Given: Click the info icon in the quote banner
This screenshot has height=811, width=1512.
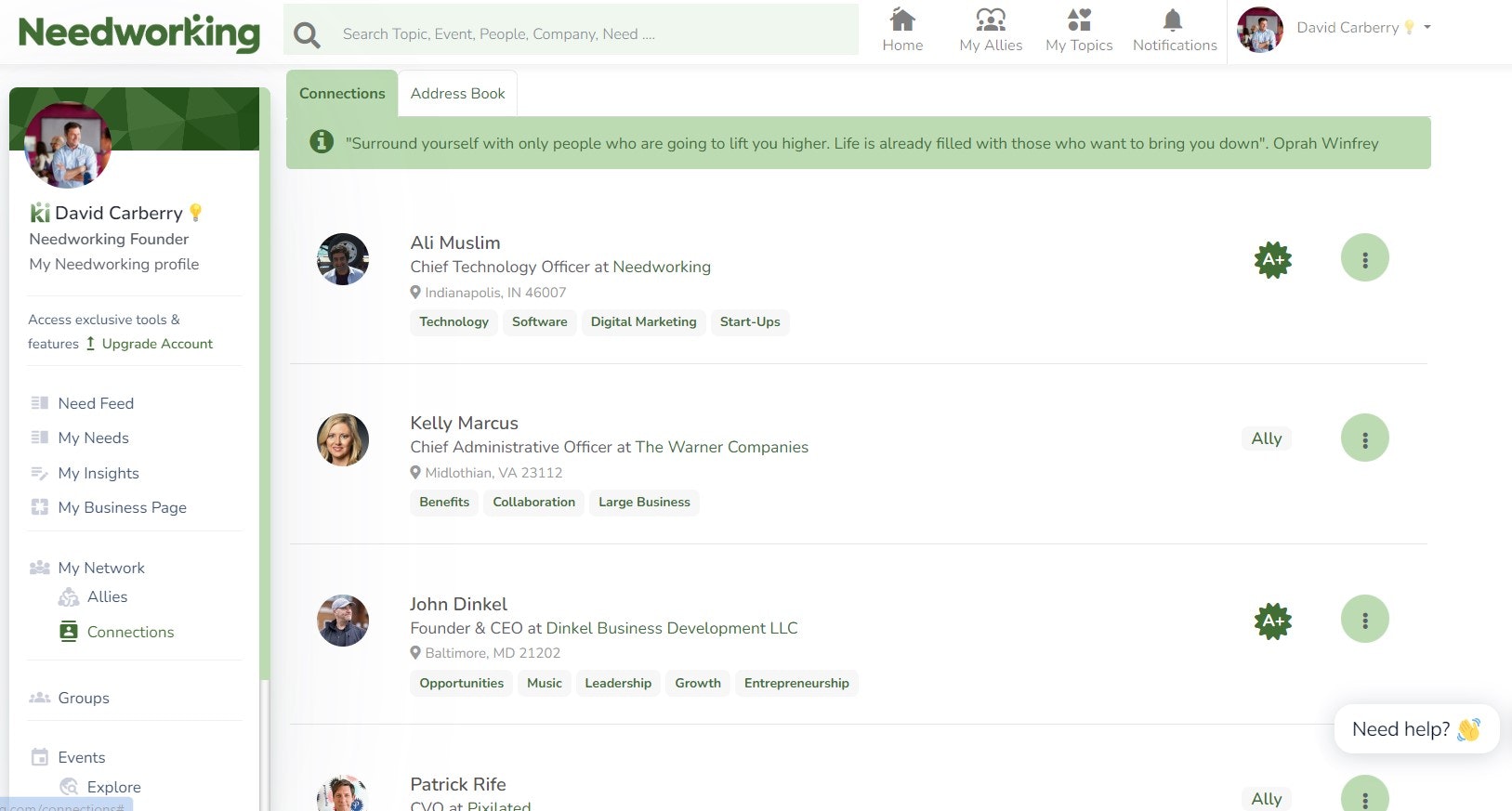Looking at the screenshot, I should point(322,142).
